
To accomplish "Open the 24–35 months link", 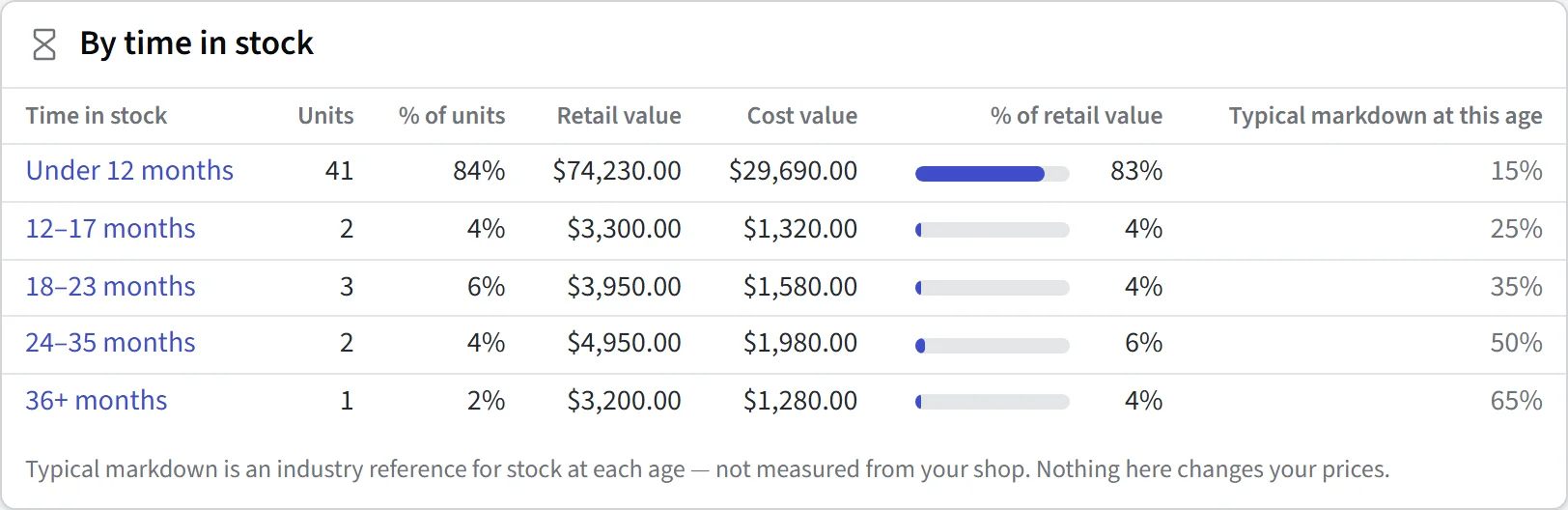I will pos(110,343).
